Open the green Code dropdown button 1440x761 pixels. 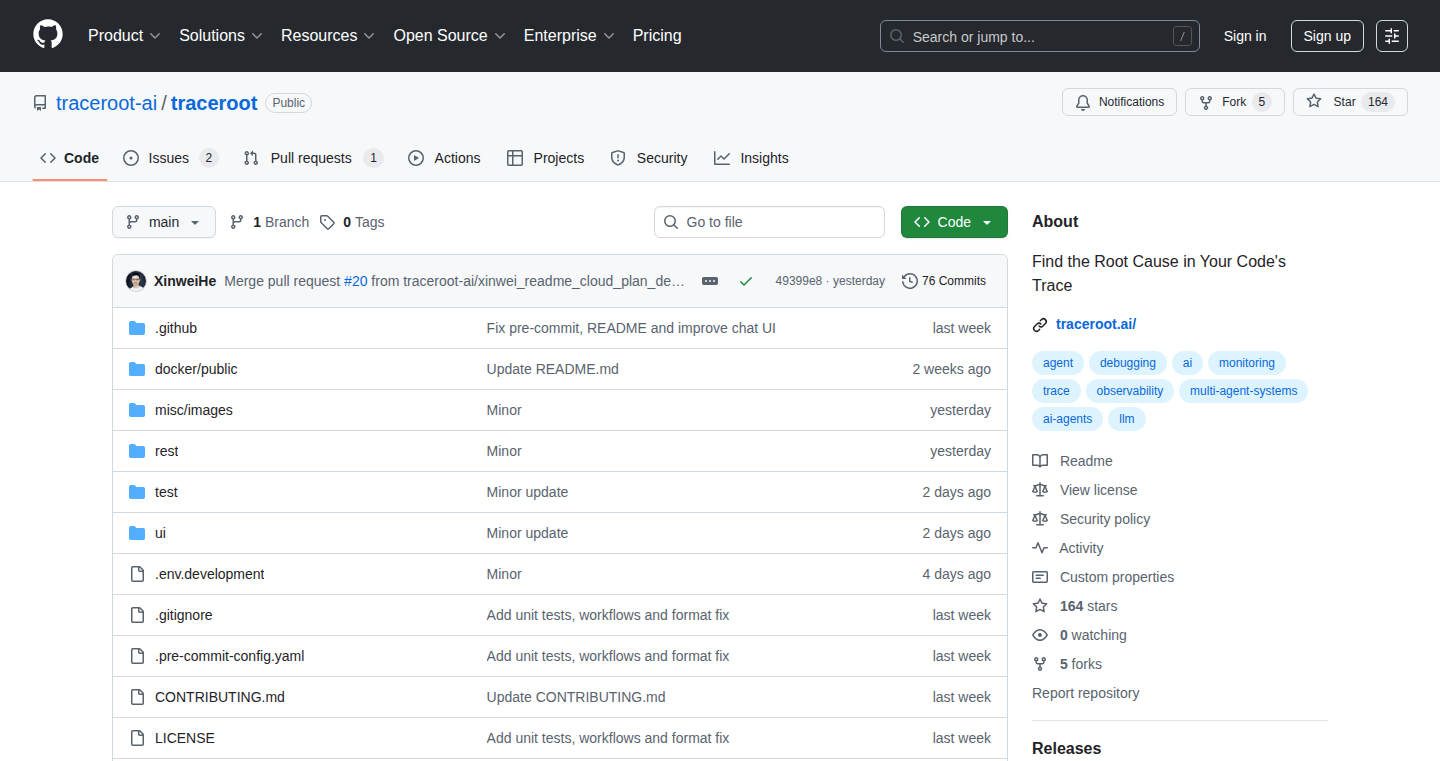954,222
